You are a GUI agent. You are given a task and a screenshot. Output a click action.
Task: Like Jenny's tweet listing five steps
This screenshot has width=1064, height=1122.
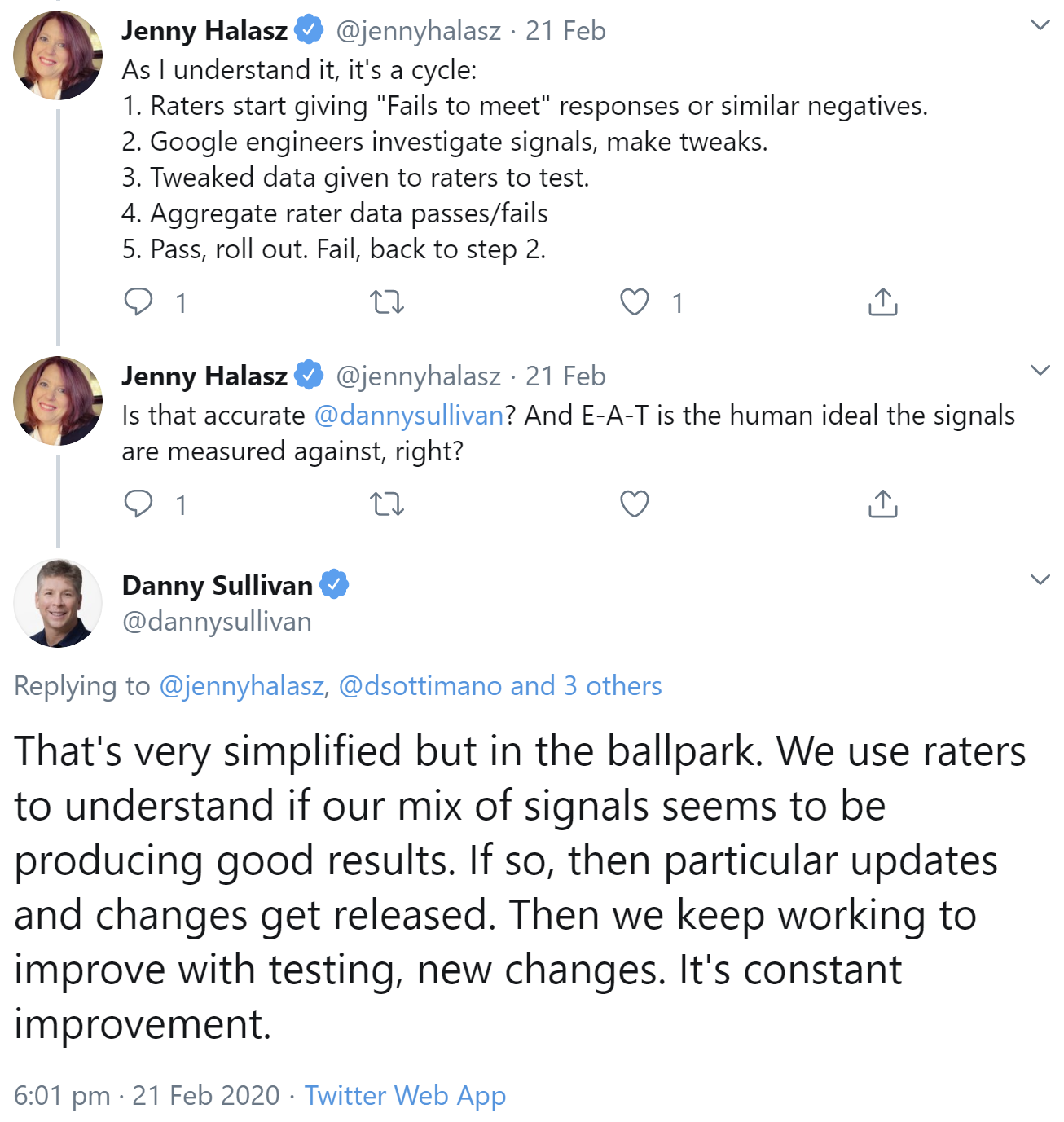click(635, 302)
